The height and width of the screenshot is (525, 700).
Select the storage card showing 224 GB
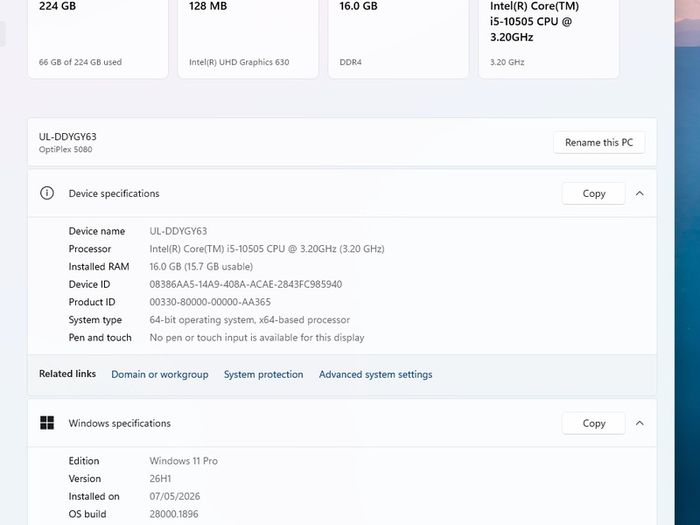click(x=98, y=38)
